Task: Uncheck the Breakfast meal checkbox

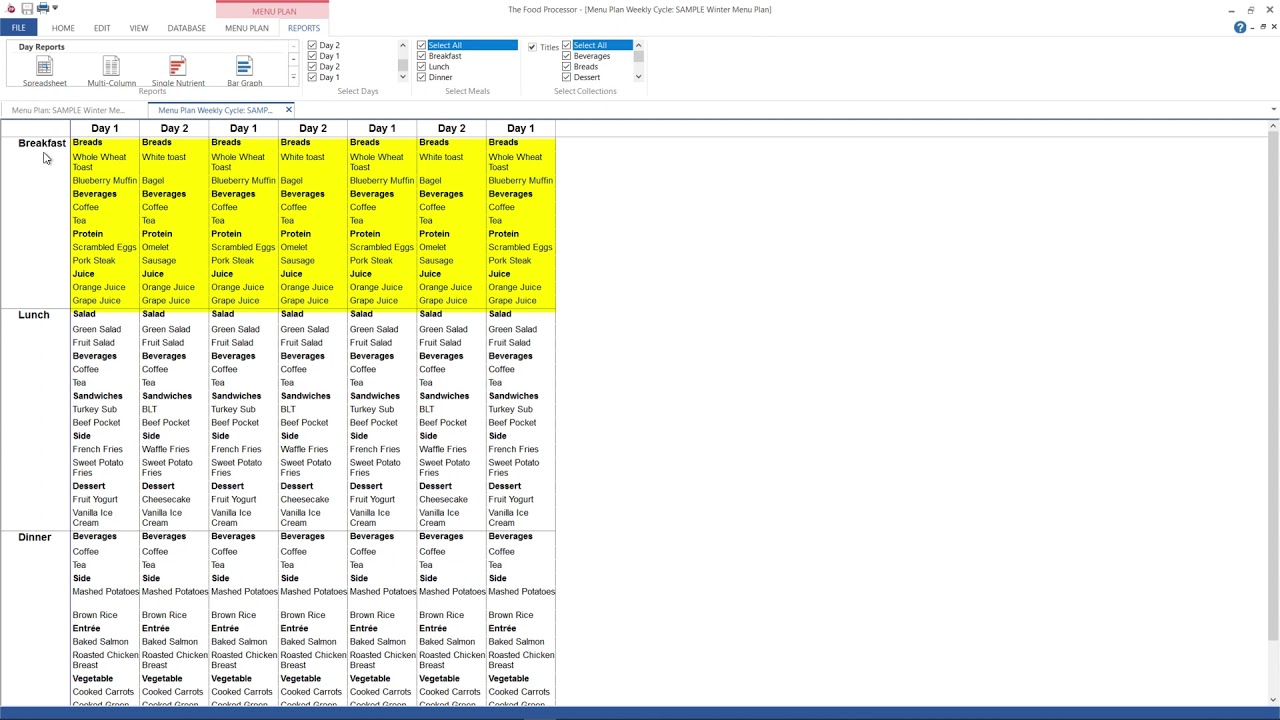Action: [x=421, y=56]
